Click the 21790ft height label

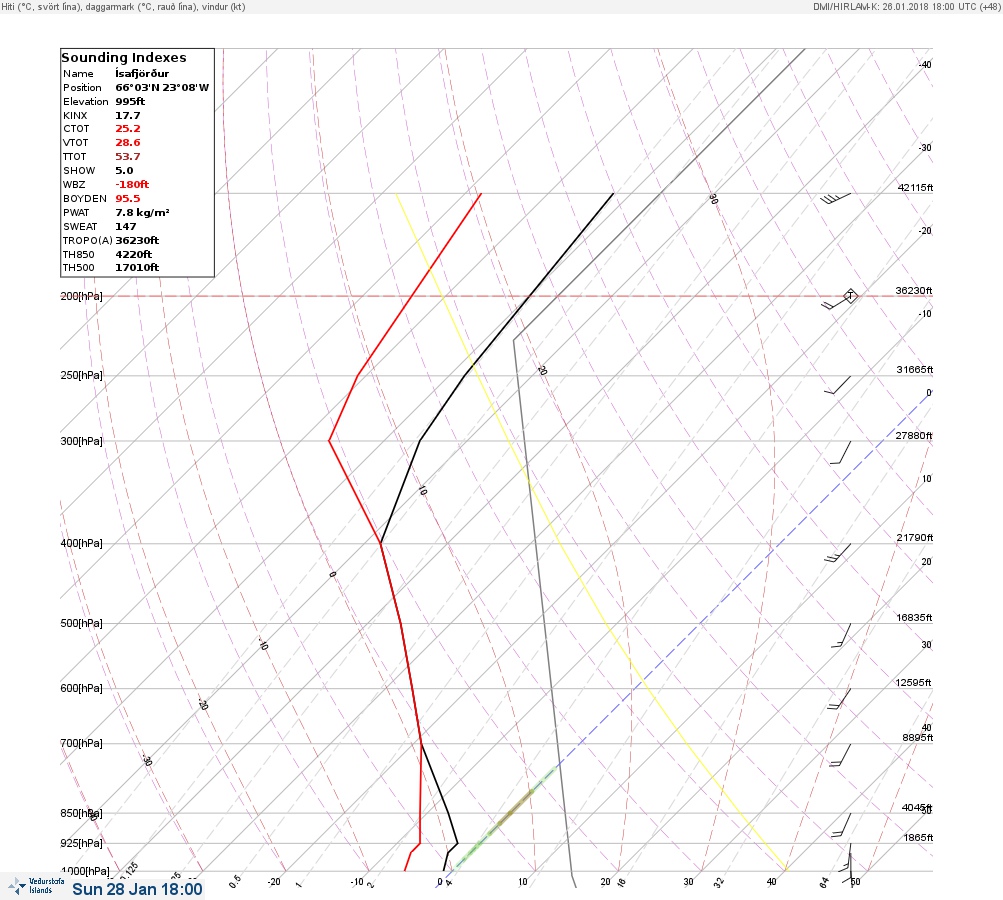(x=915, y=537)
